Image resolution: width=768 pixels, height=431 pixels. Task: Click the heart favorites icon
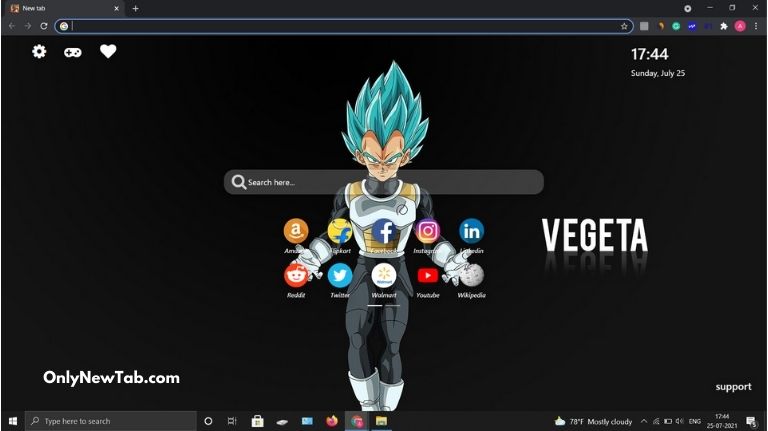pyautogui.click(x=108, y=51)
